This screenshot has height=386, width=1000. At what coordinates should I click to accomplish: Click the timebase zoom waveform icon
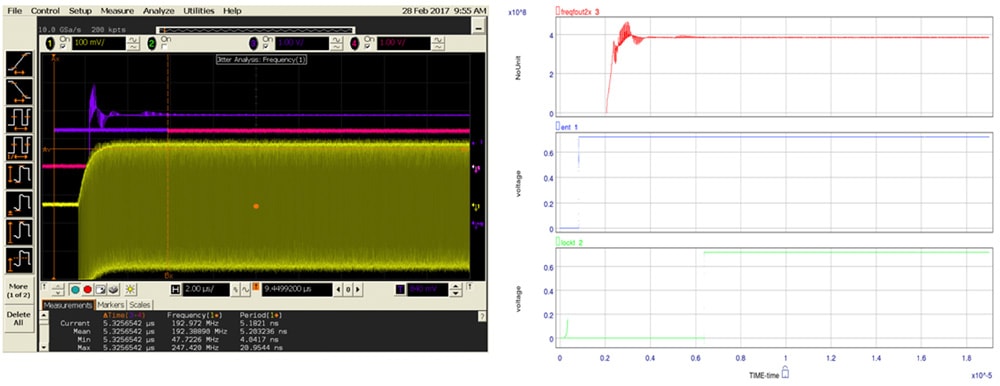pos(246,289)
